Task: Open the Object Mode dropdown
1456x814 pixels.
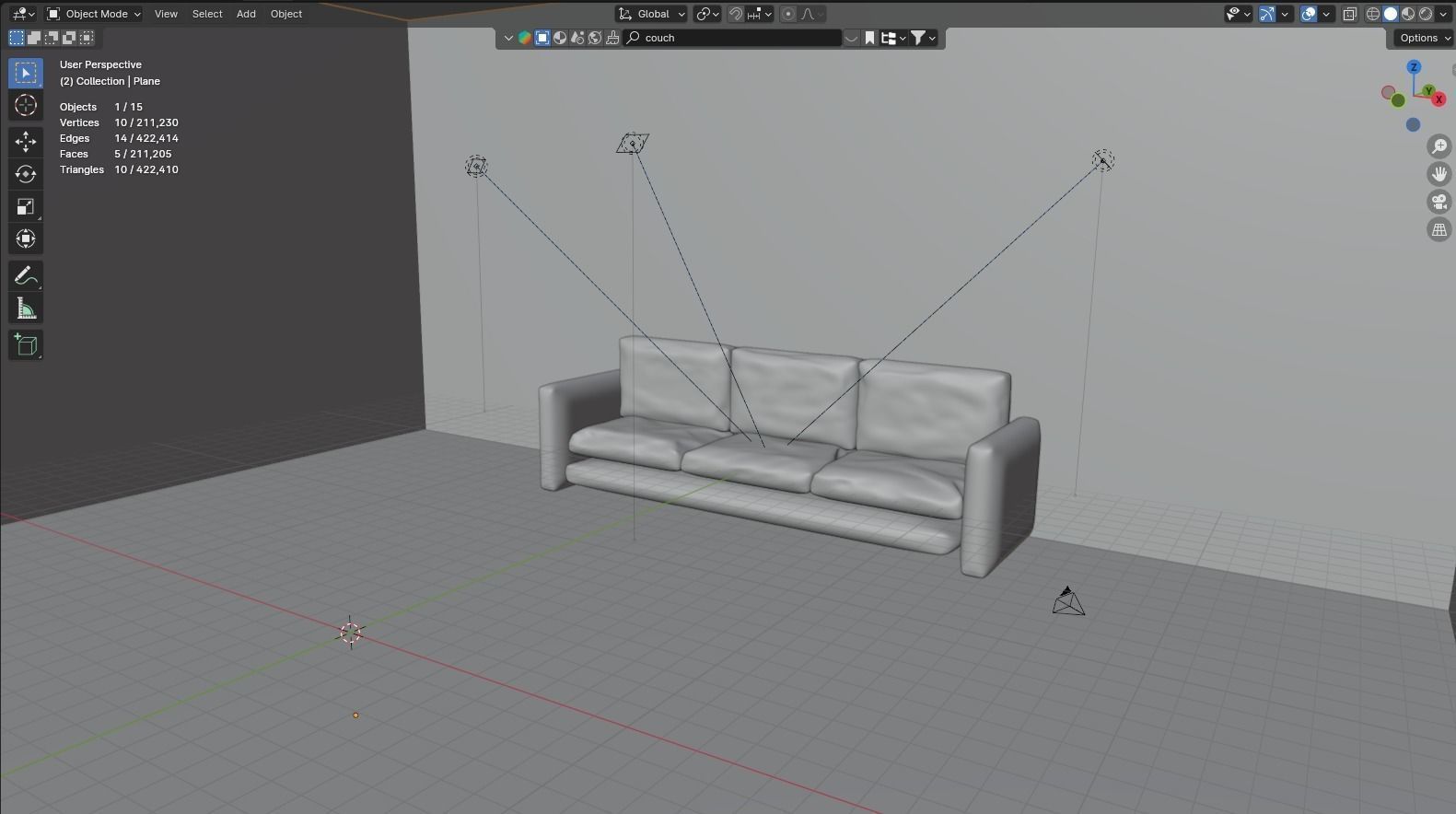Action: click(x=94, y=14)
